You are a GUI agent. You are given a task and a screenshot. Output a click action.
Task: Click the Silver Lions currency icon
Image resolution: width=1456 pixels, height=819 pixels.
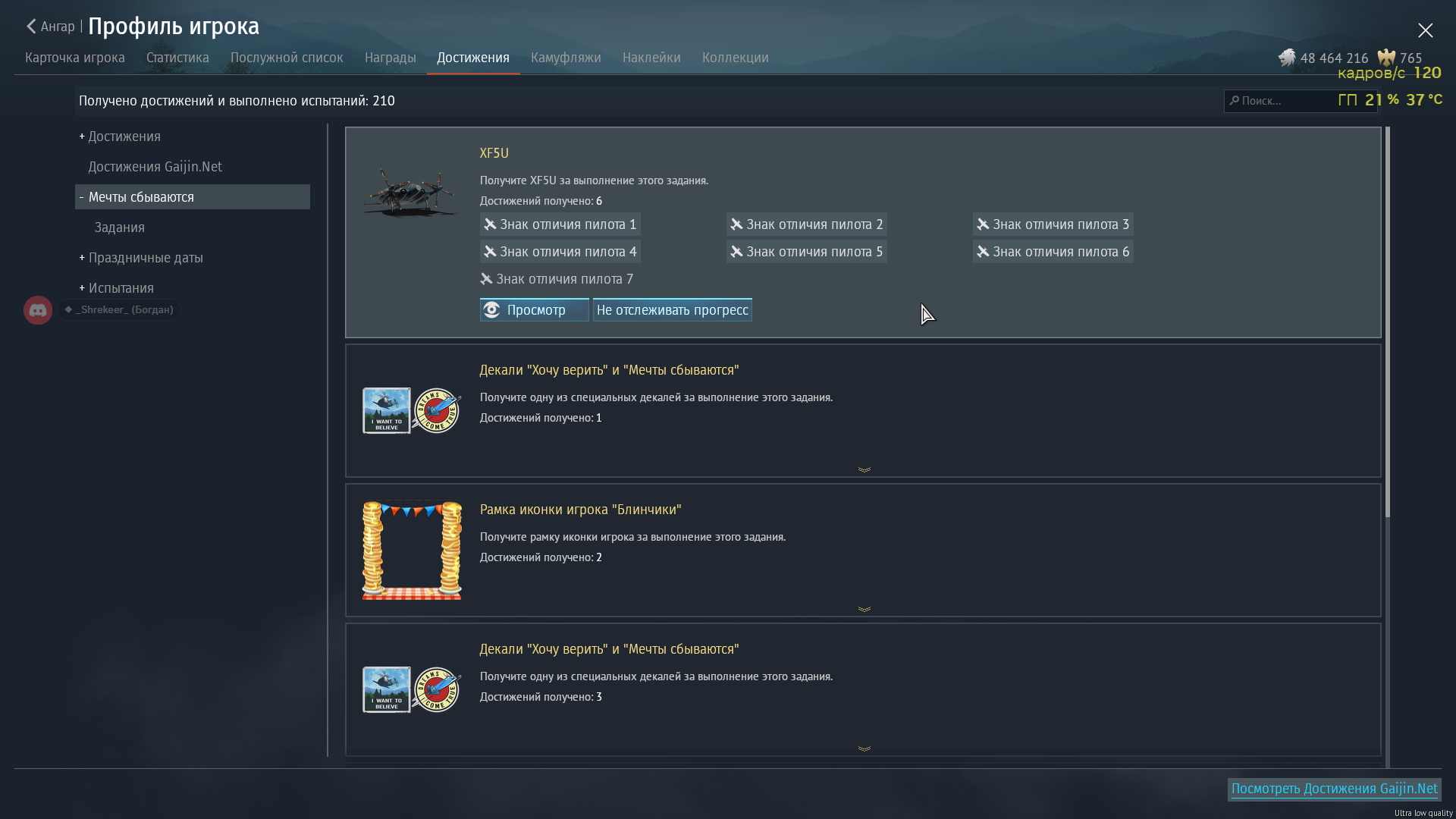tap(1286, 58)
